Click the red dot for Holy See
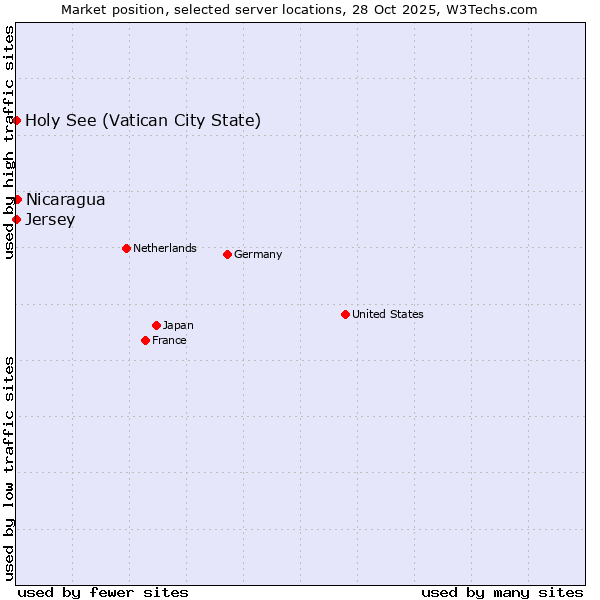The height and width of the screenshot is (600, 600). click(x=17, y=121)
